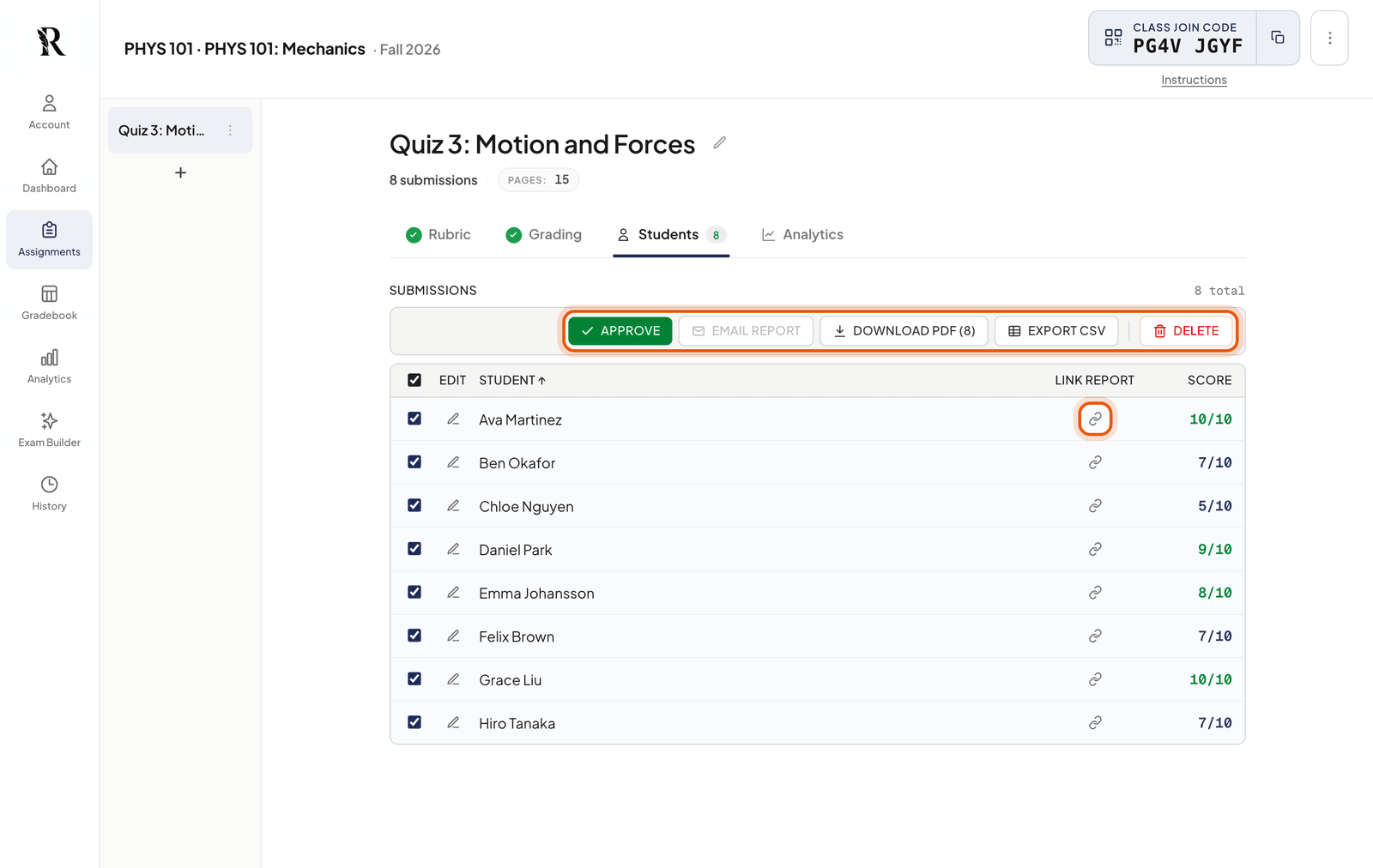The height and width of the screenshot is (868, 1373).
Task: View History in the sidebar
Action: pos(49,493)
